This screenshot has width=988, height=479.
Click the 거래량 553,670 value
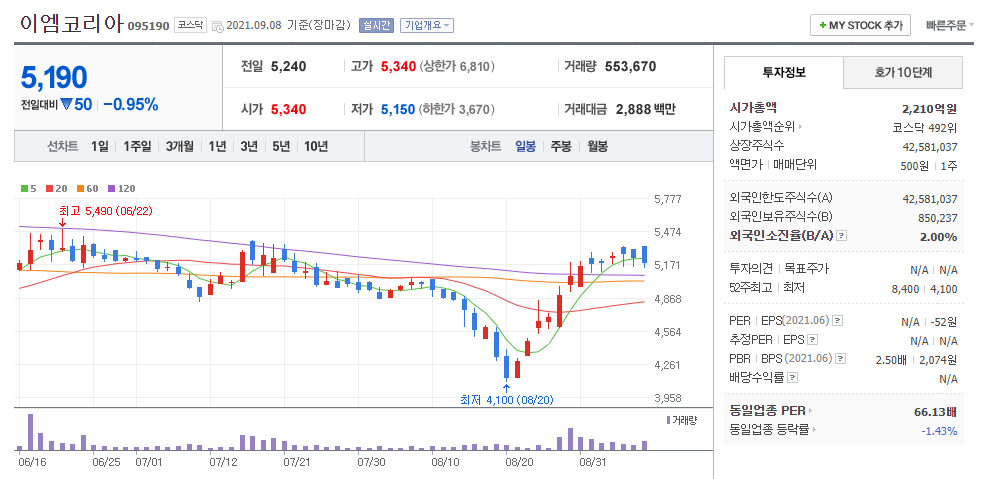pos(630,66)
